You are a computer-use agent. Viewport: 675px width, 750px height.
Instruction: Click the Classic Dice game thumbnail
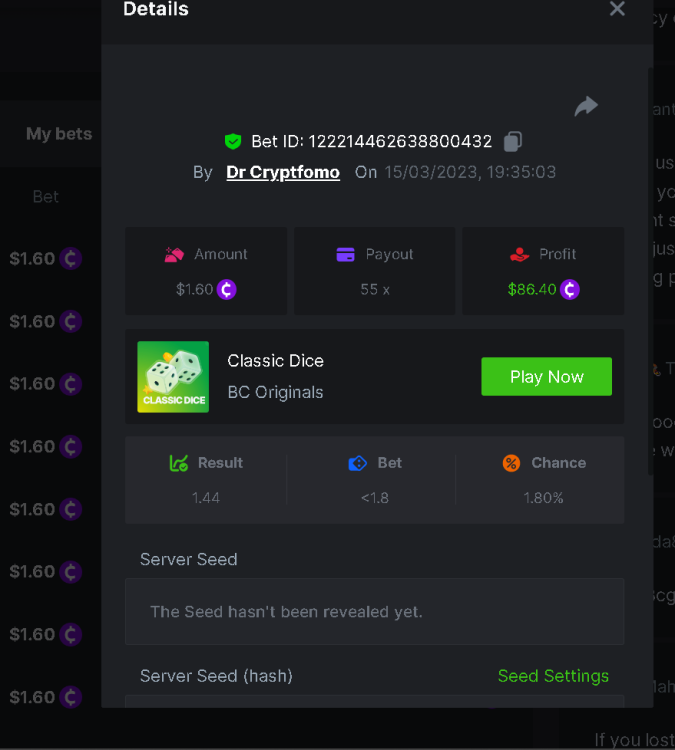point(173,377)
